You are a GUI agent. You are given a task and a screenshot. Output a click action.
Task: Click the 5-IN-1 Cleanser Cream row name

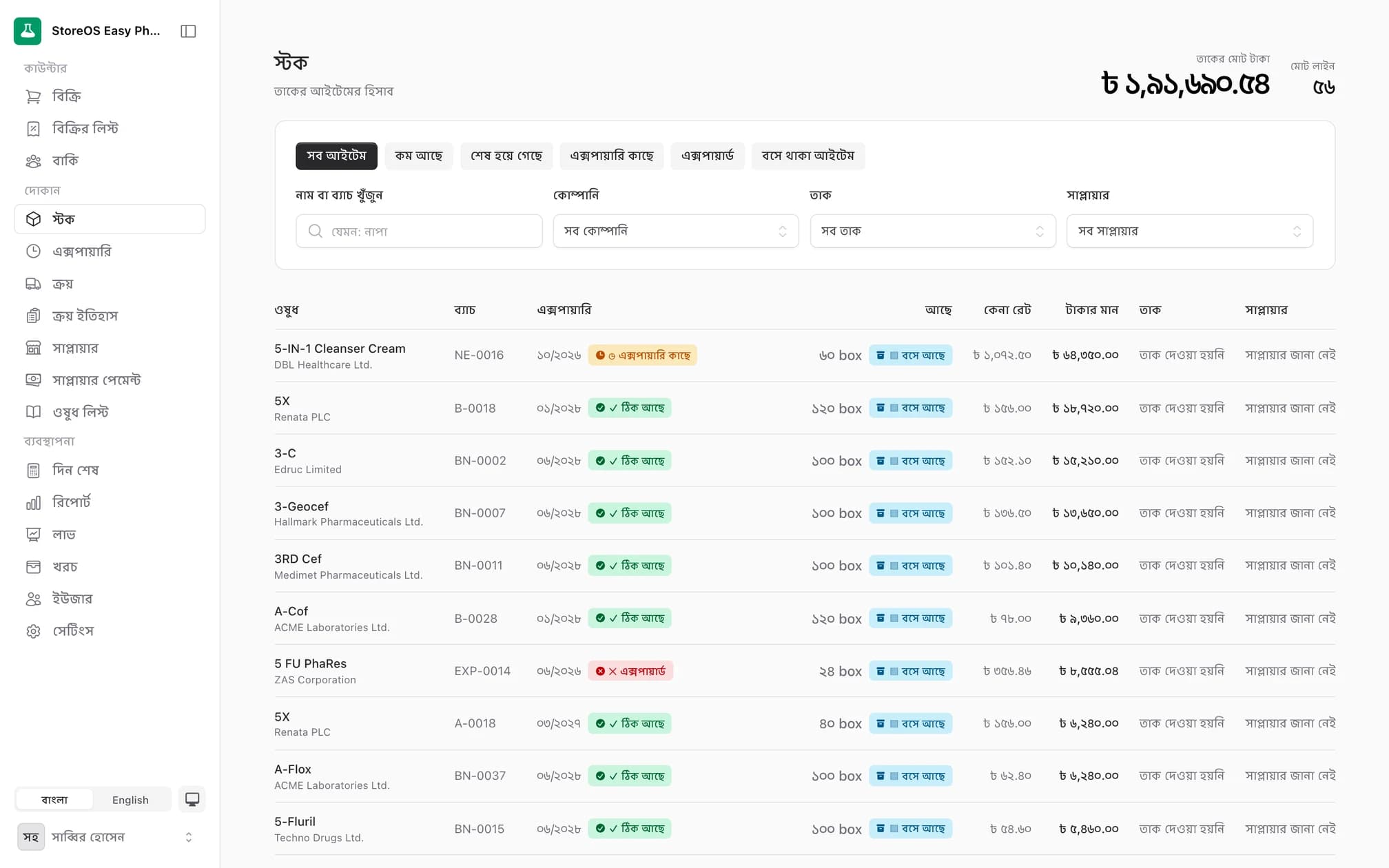[x=340, y=349]
